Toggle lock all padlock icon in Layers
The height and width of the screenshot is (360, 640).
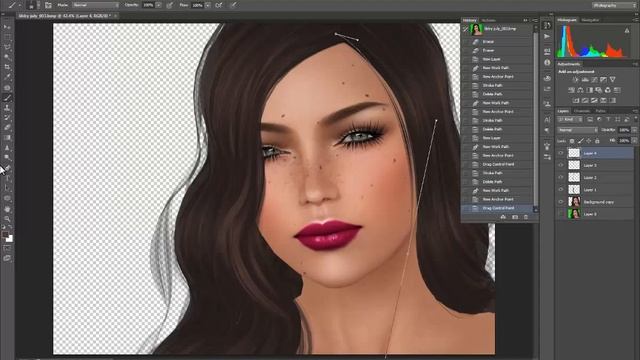[597, 141]
